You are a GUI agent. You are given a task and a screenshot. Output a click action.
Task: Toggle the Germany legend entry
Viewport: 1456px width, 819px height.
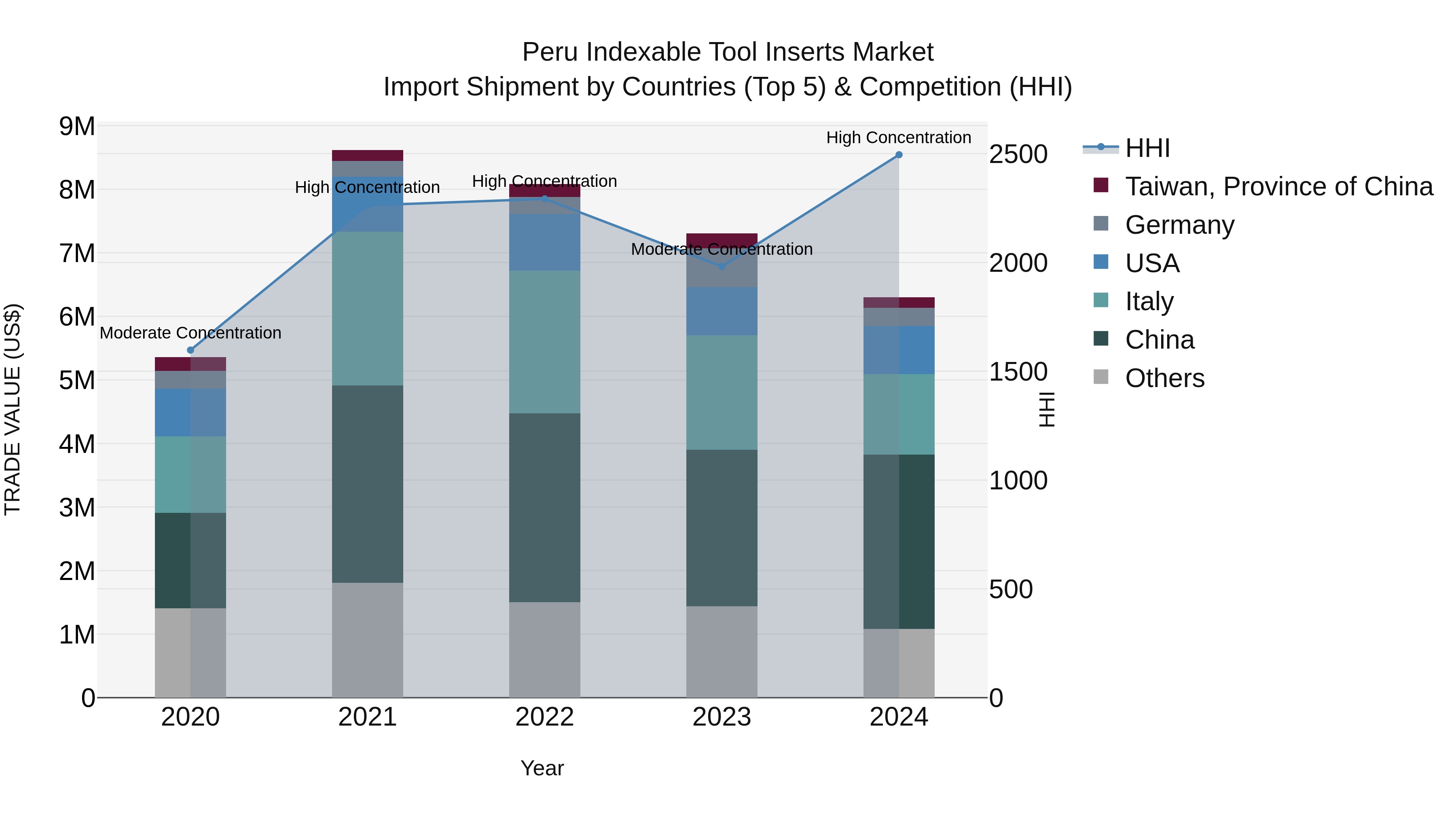click(x=1164, y=224)
